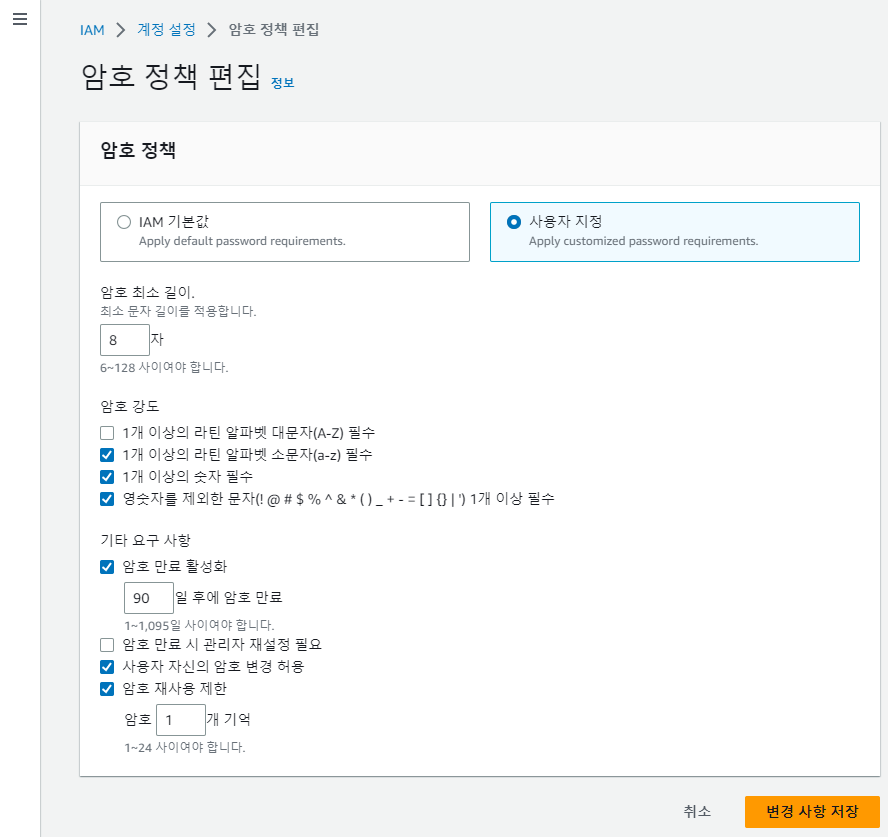
Task: Toggle lowercase letter (a-z) requirement checkbox
Action: click(x=107, y=455)
